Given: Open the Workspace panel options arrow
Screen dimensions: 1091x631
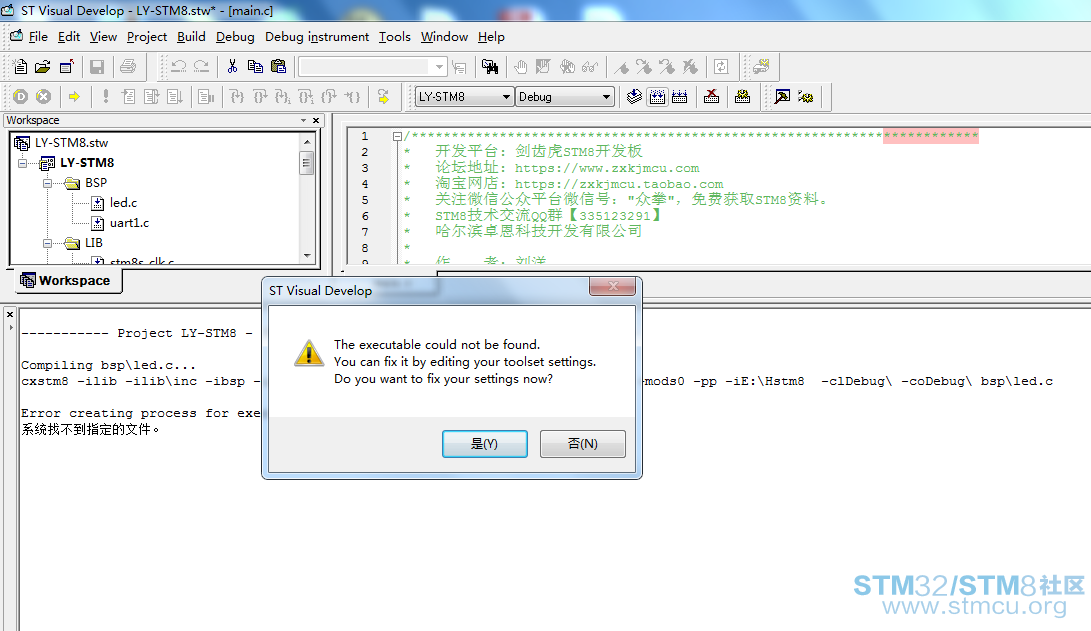Looking at the screenshot, I should [303, 120].
